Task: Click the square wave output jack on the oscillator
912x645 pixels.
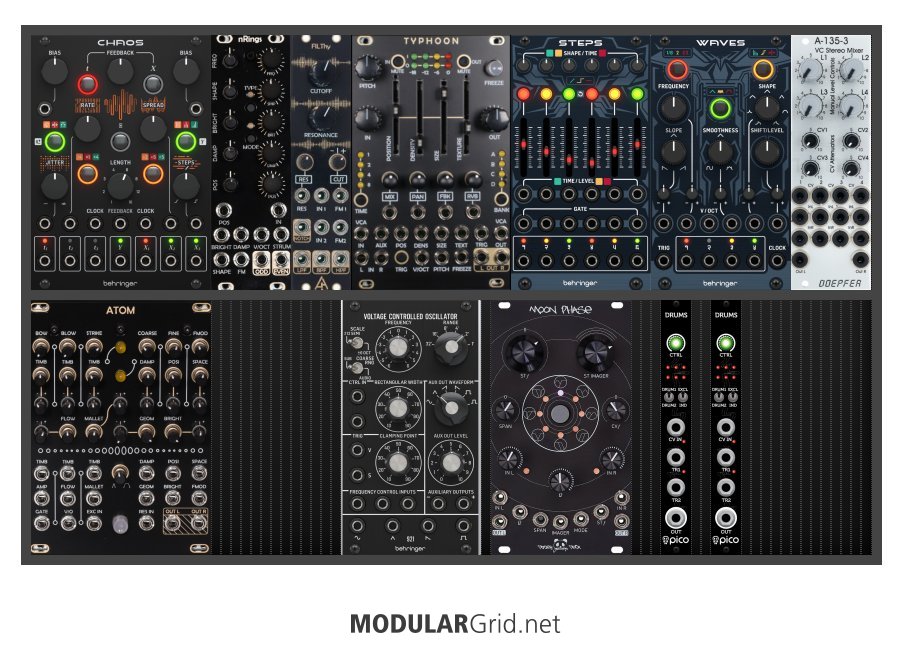Action: click(464, 526)
